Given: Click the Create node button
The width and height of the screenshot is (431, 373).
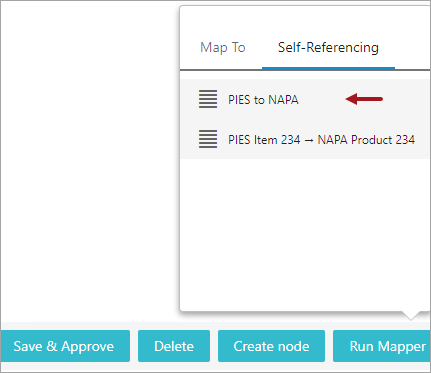Looking at the screenshot, I should (x=271, y=346).
